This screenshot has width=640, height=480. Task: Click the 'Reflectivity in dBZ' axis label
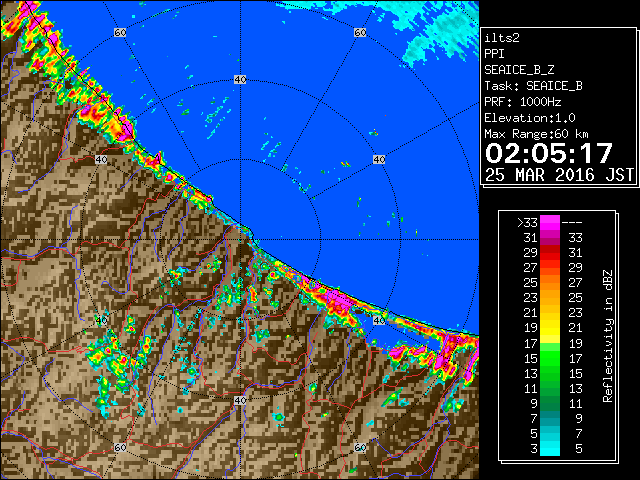point(608,336)
